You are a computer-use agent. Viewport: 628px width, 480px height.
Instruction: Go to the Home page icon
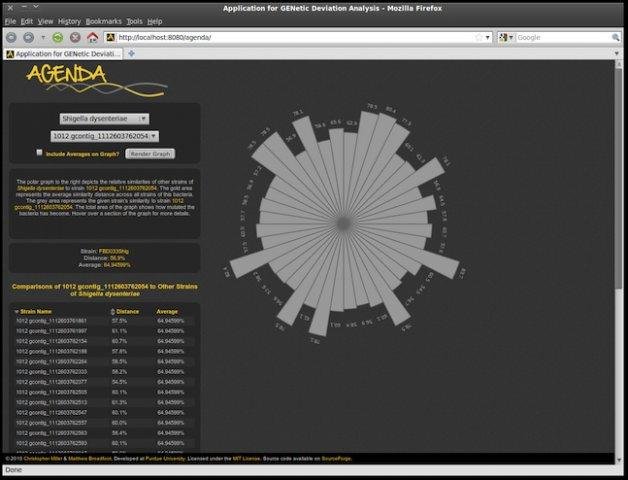pyautogui.click(x=93, y=38)
